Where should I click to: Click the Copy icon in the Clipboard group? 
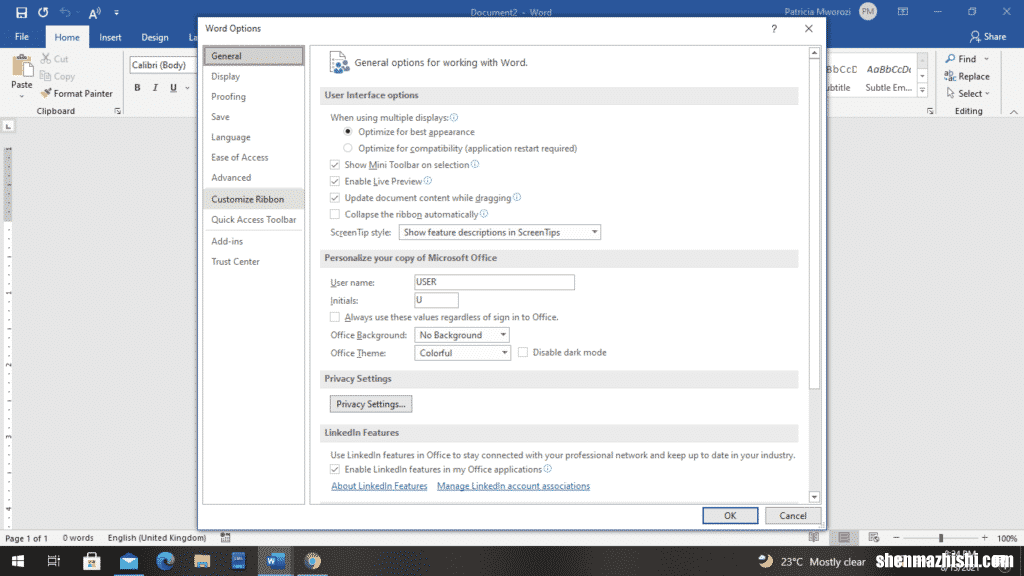tap(46, 76)
